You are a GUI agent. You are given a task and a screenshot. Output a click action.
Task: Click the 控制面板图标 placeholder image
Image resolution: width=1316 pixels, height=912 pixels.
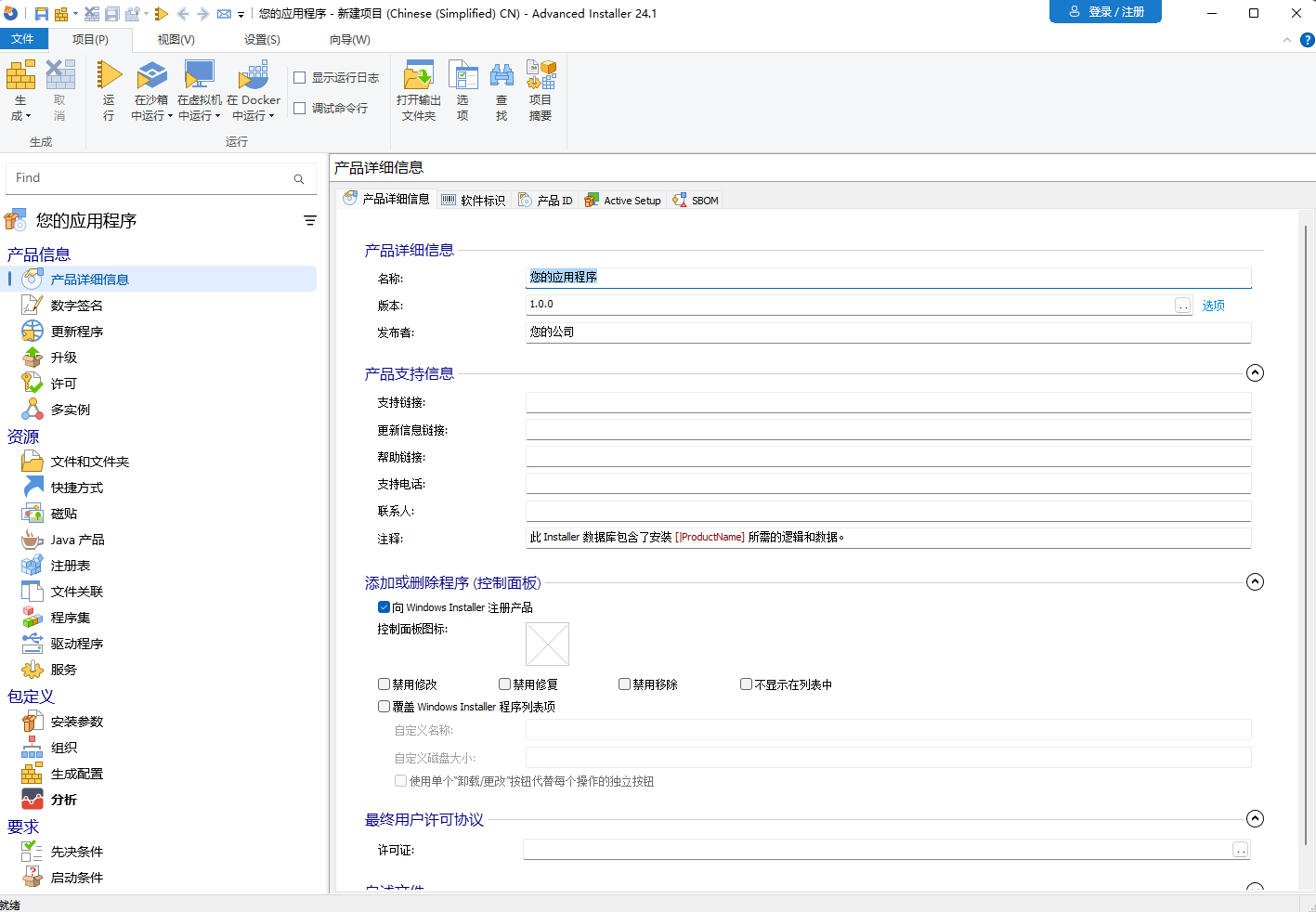547,645
